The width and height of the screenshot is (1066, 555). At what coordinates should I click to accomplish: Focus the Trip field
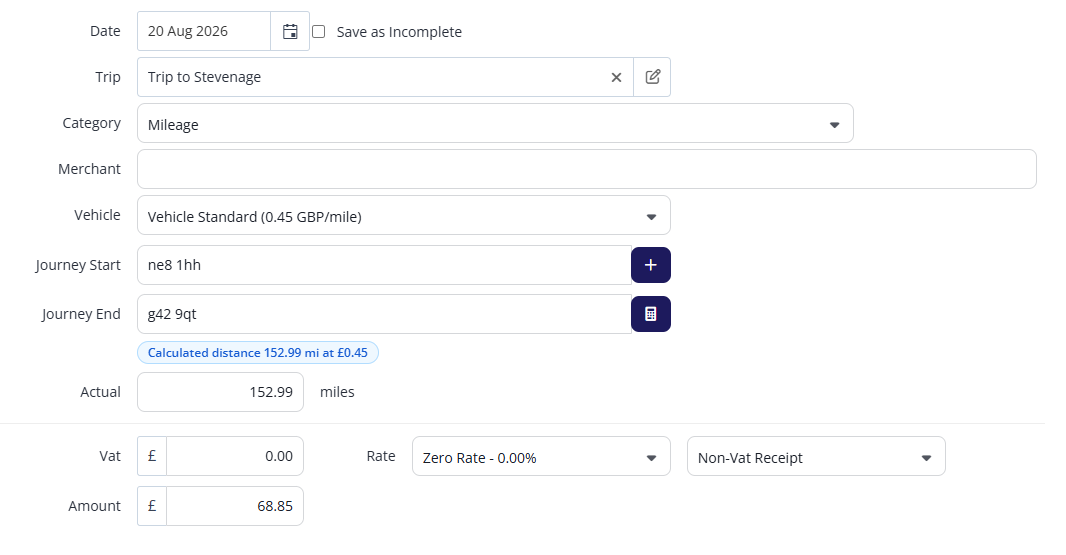pos(385,77)
